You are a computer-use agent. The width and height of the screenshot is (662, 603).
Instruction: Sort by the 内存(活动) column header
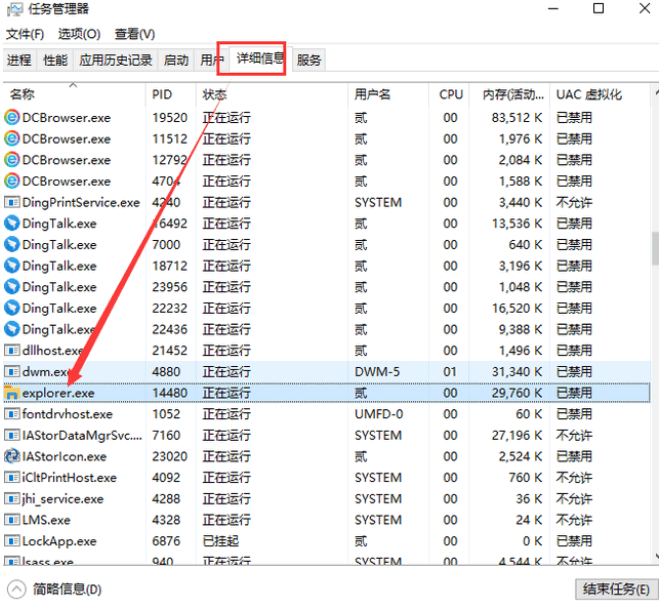[x=509, y=94]
